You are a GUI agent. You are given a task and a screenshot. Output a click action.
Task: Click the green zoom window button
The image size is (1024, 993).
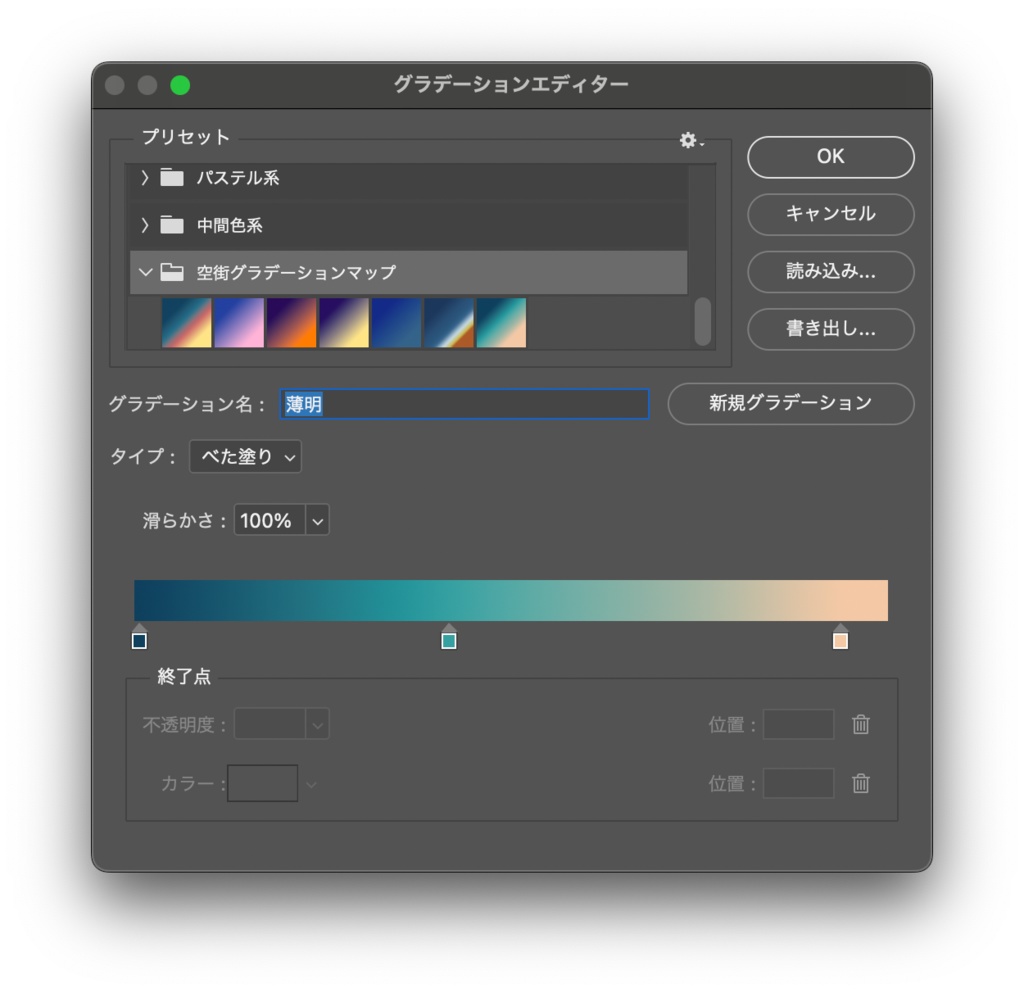pyautogui.click(x=180, y=86)
